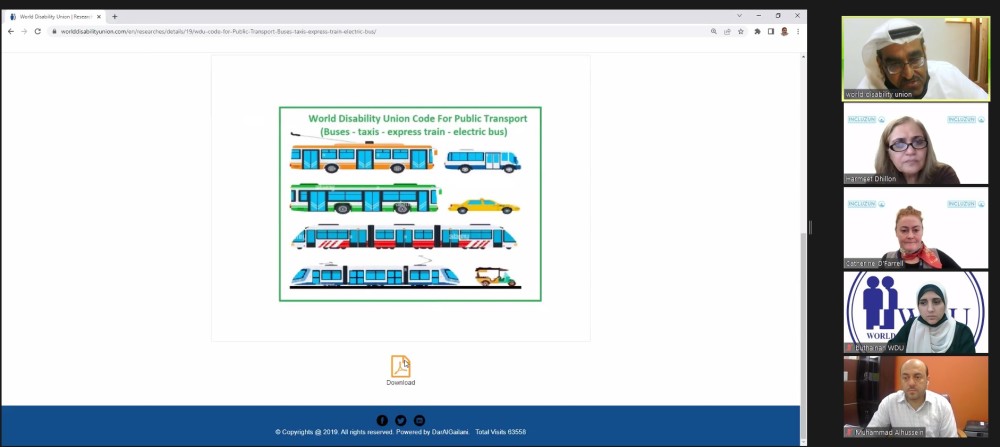The width and height of the screenshot is (1000, 447).
Task: Select Harmeet Dhillon's video tile
Action: [916, 144]
